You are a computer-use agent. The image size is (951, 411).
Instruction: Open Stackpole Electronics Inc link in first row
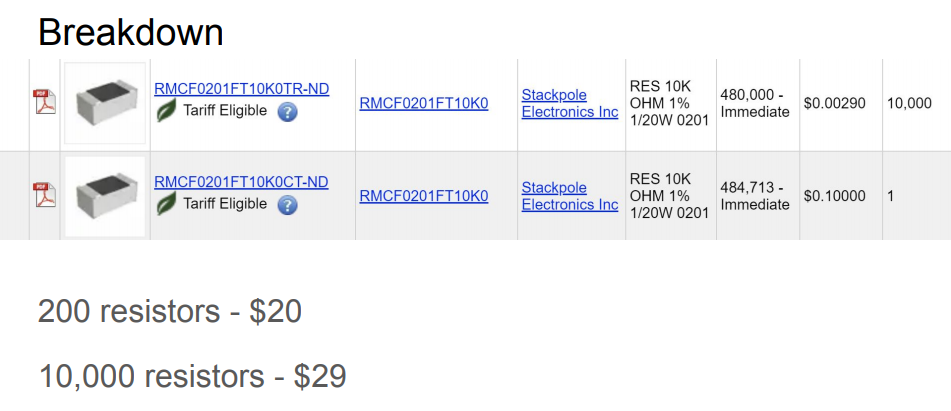(x=570, y=103)
